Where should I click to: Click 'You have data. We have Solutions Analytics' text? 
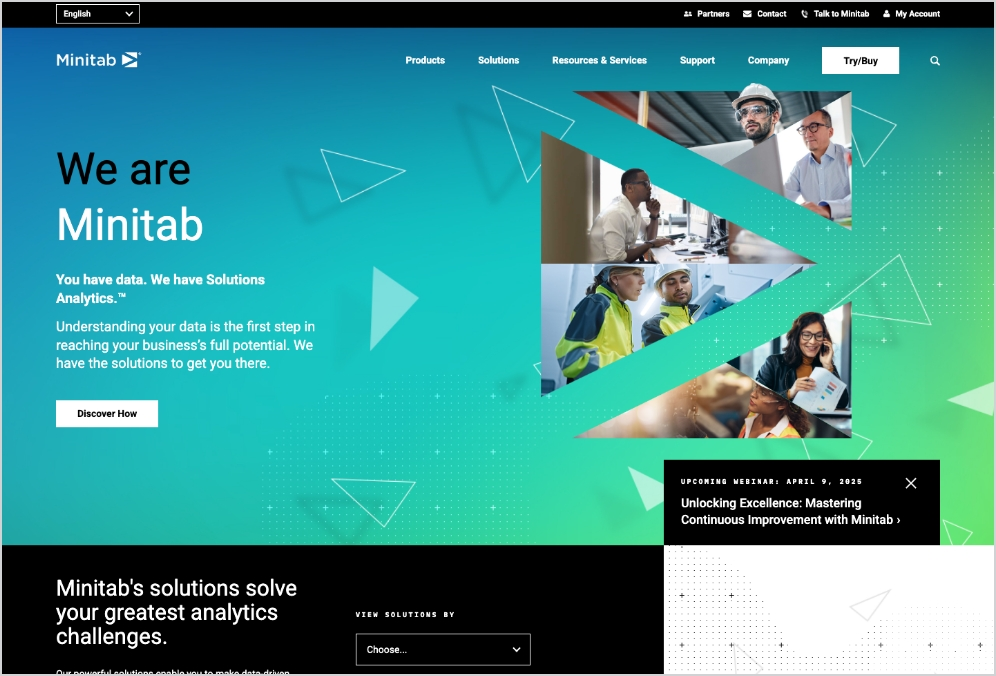pos(160,289)
